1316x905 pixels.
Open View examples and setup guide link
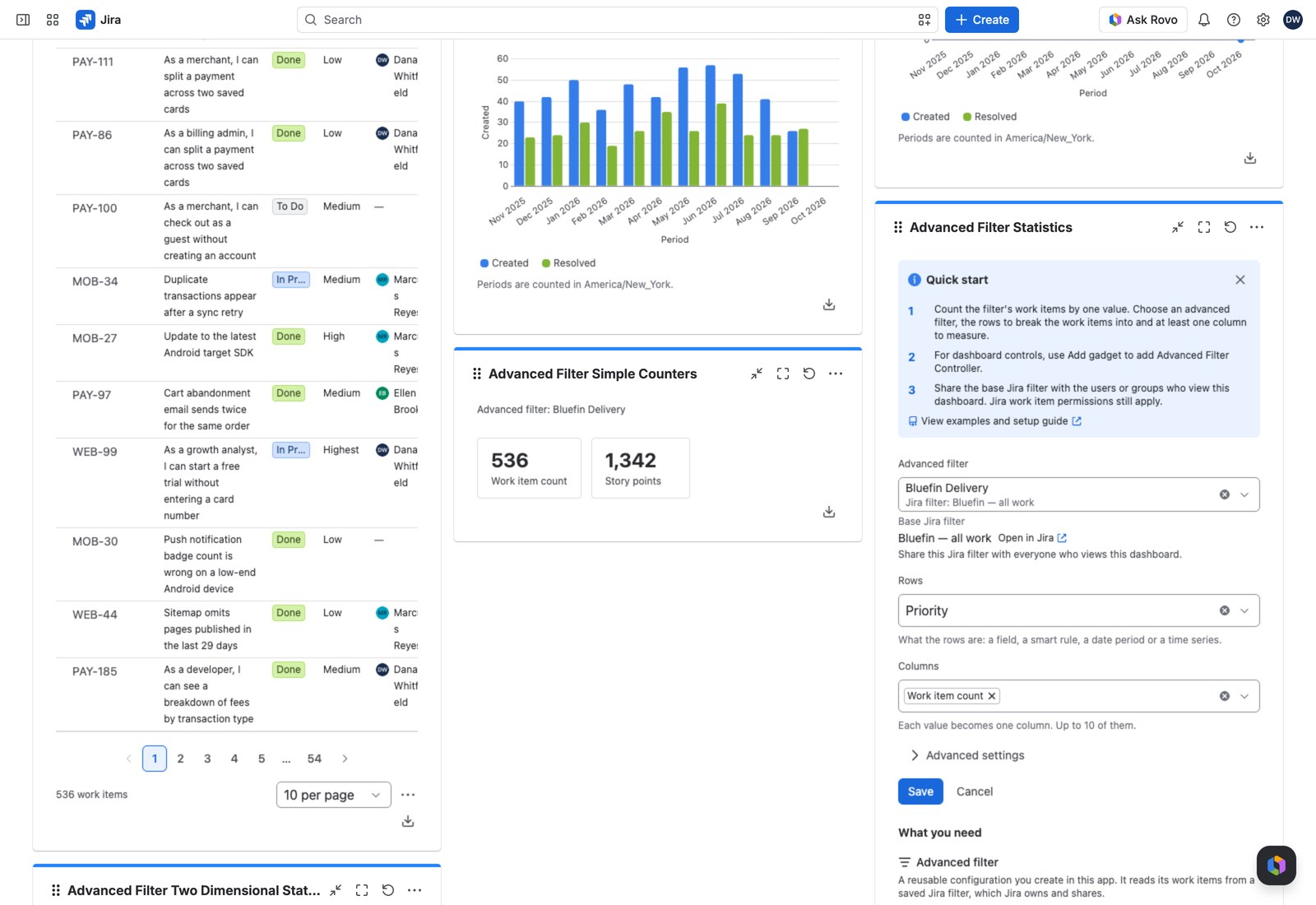tap(995, 421)
